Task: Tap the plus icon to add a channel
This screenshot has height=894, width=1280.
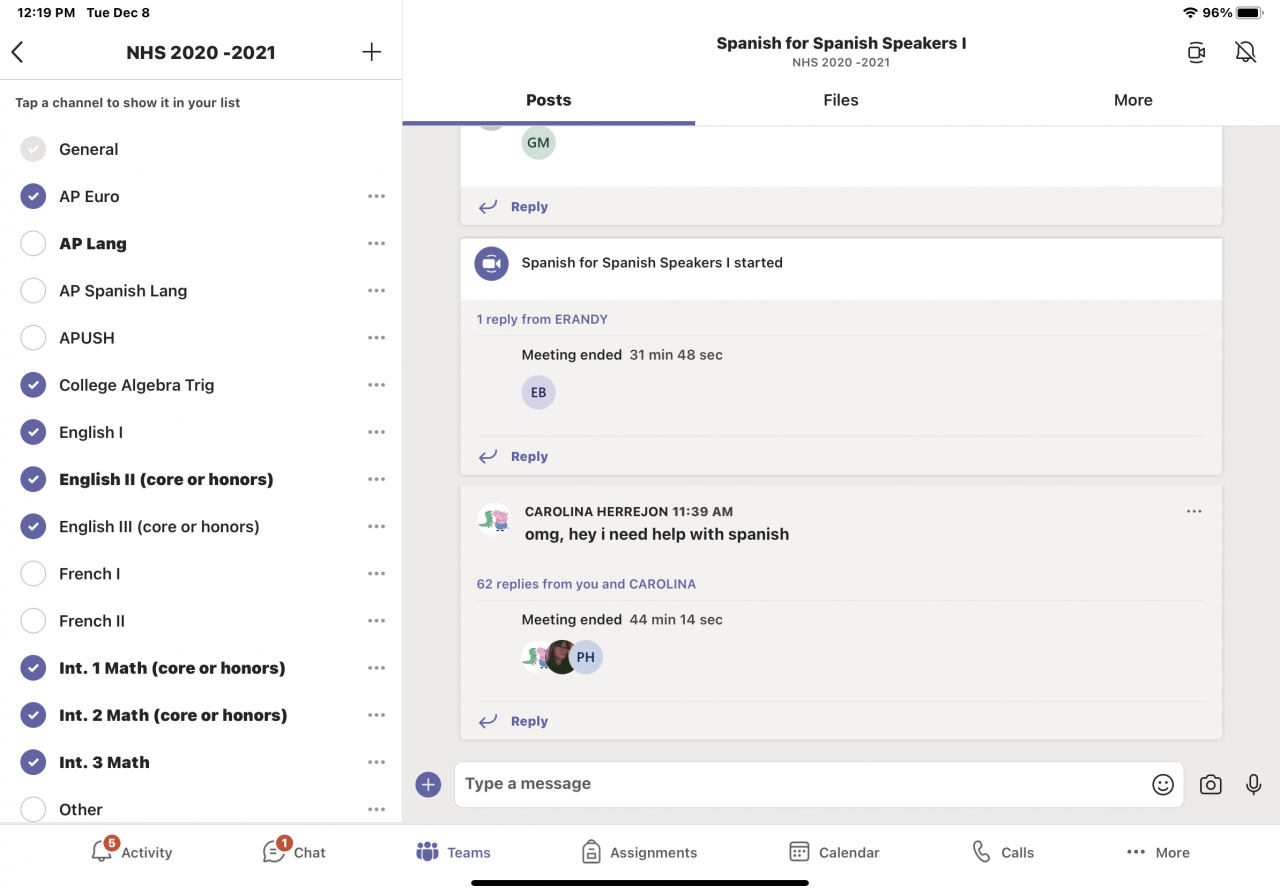Action: [371, 52]
